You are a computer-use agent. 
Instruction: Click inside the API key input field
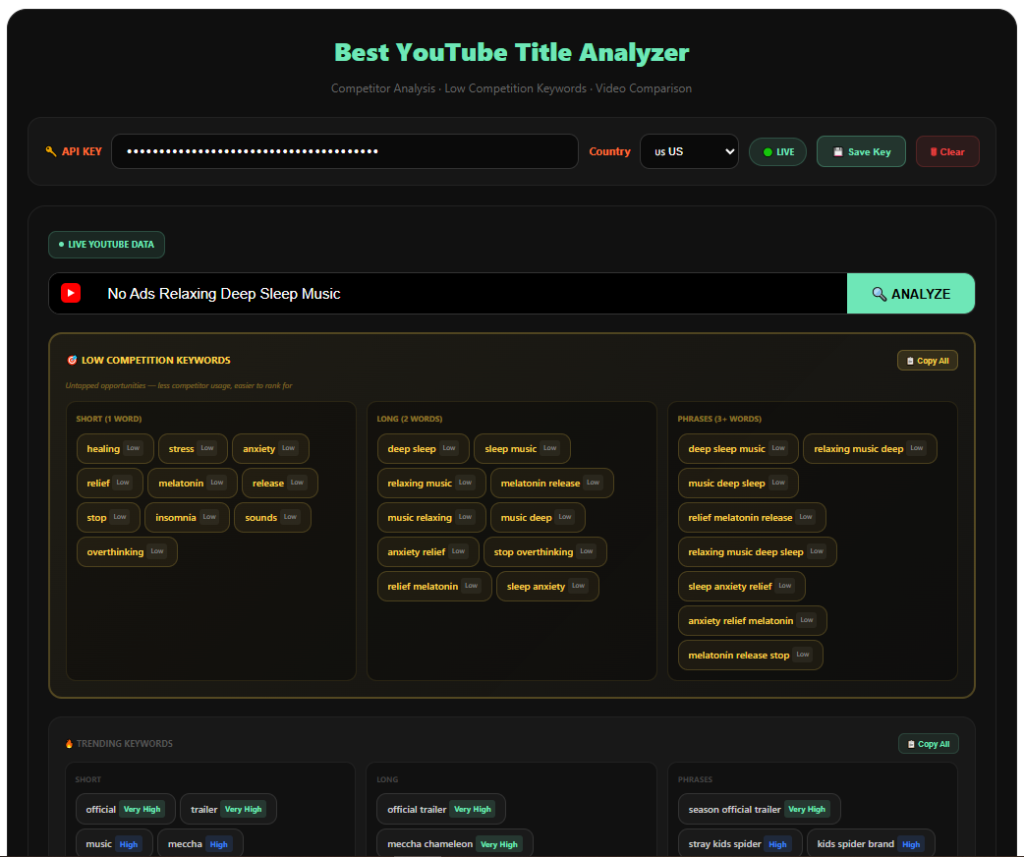coord(345,152)
